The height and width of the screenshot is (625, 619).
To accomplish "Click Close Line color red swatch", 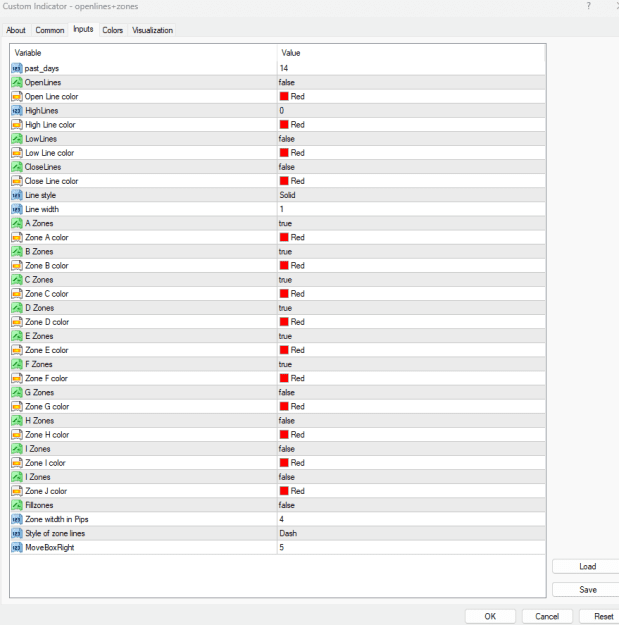I will pos(284,181).
